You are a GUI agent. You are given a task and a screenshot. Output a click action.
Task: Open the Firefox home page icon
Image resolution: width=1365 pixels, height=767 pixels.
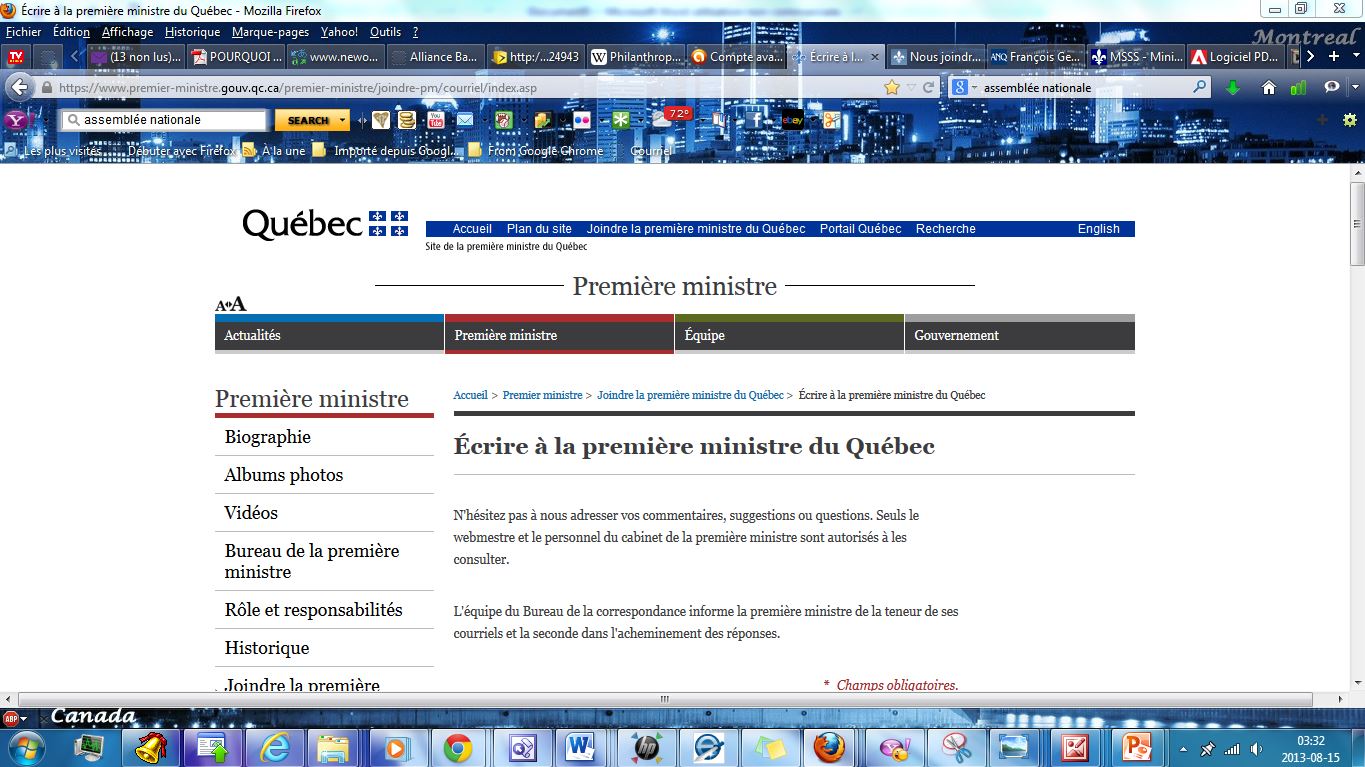point(1269,88)
